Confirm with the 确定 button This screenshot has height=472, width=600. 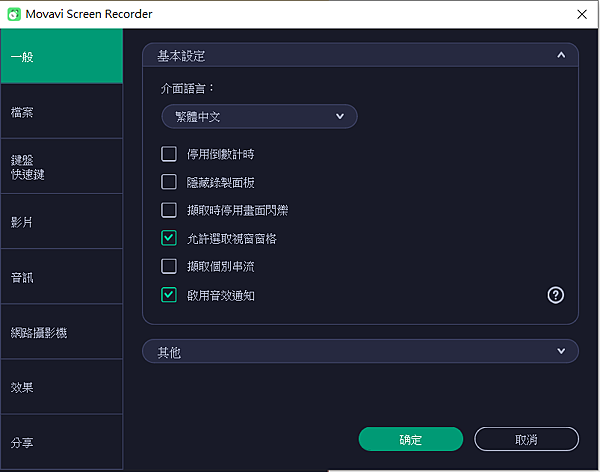point(411,439)
